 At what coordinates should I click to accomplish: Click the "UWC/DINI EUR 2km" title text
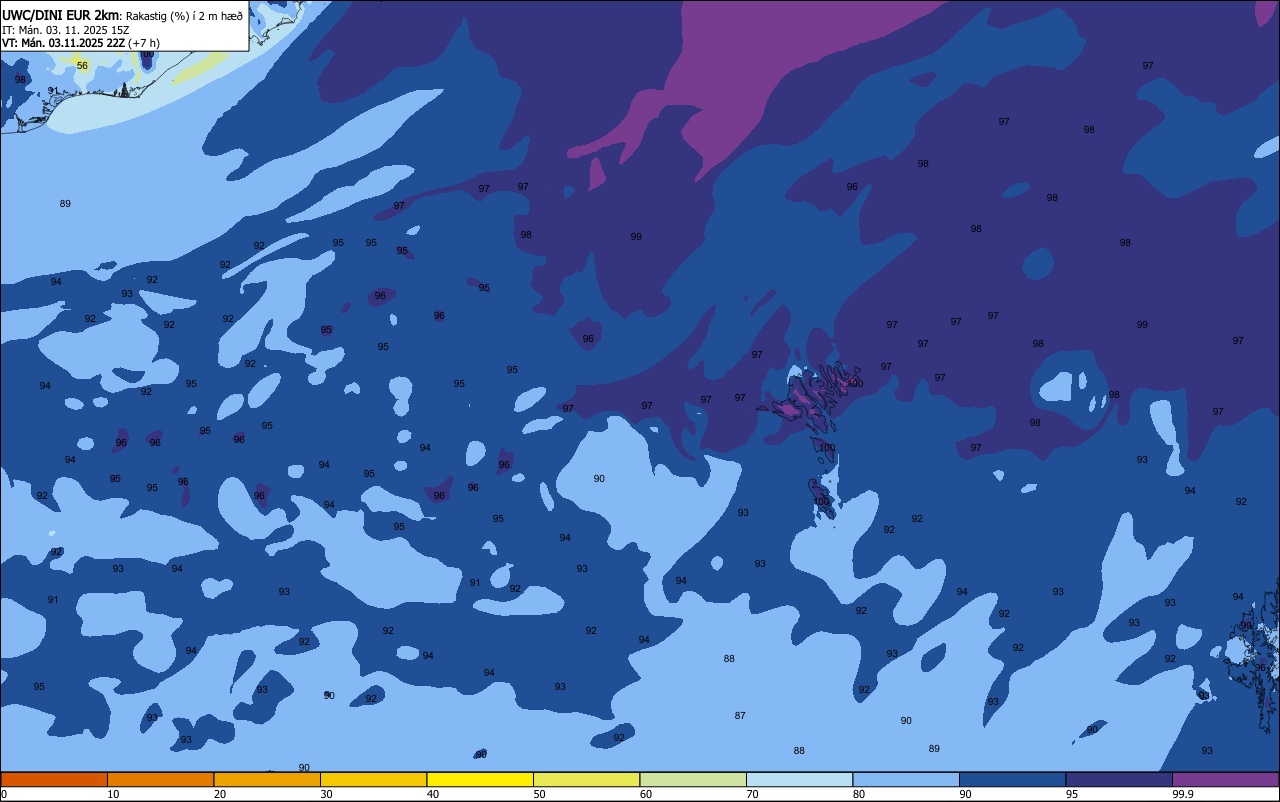61,14
